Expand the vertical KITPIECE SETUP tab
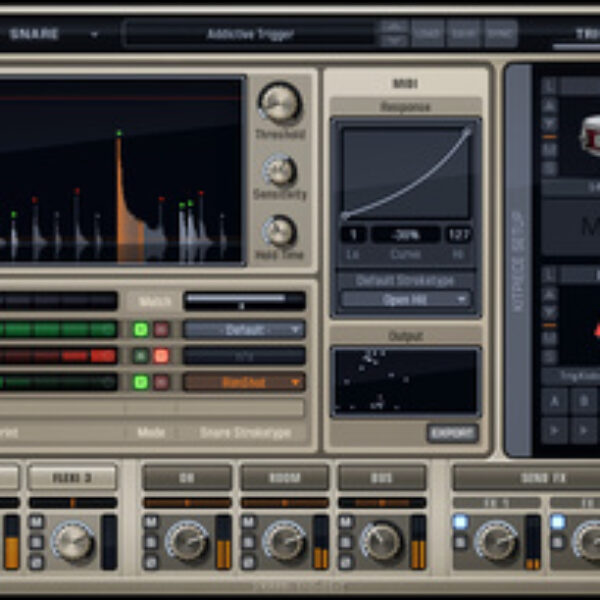The height and width of the screenshot is (600, 600). tap(518, 260)
